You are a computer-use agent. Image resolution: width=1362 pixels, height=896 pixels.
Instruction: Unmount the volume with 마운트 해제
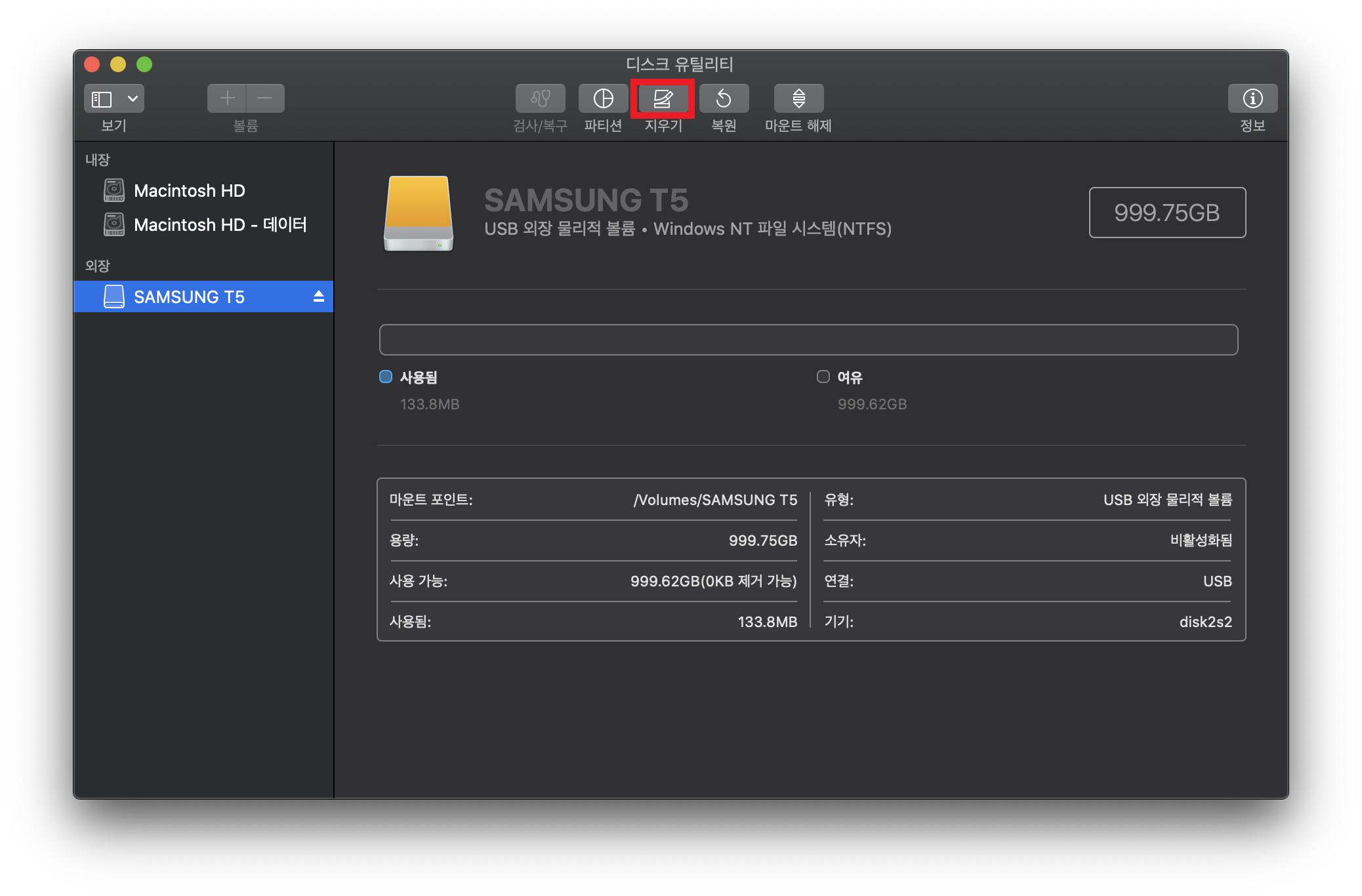coord(798,98)
